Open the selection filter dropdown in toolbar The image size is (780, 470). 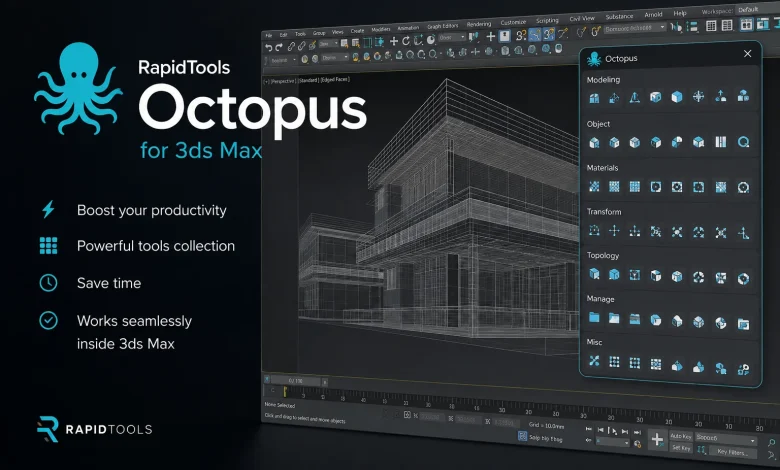coord(328,44)
